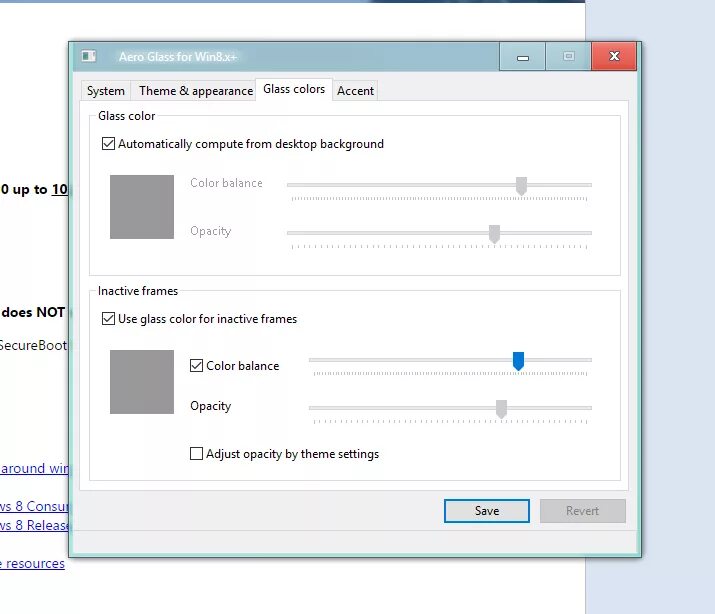Click the 'does NOT' bold text in background page

(33, 312)
